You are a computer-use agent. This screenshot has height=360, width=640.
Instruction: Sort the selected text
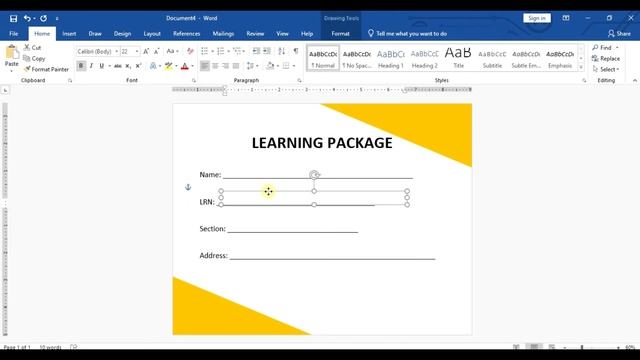click(282, 51)
